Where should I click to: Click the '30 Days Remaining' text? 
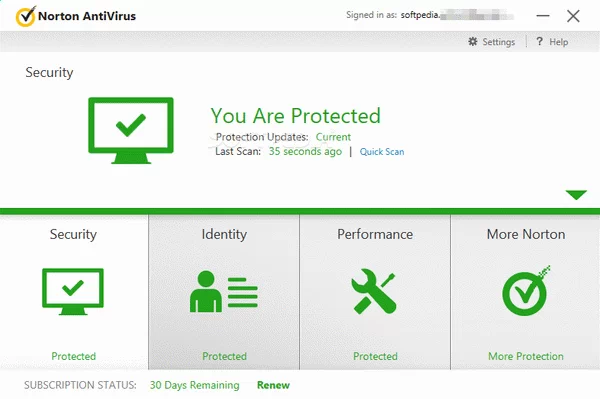(x=194, y=385)
